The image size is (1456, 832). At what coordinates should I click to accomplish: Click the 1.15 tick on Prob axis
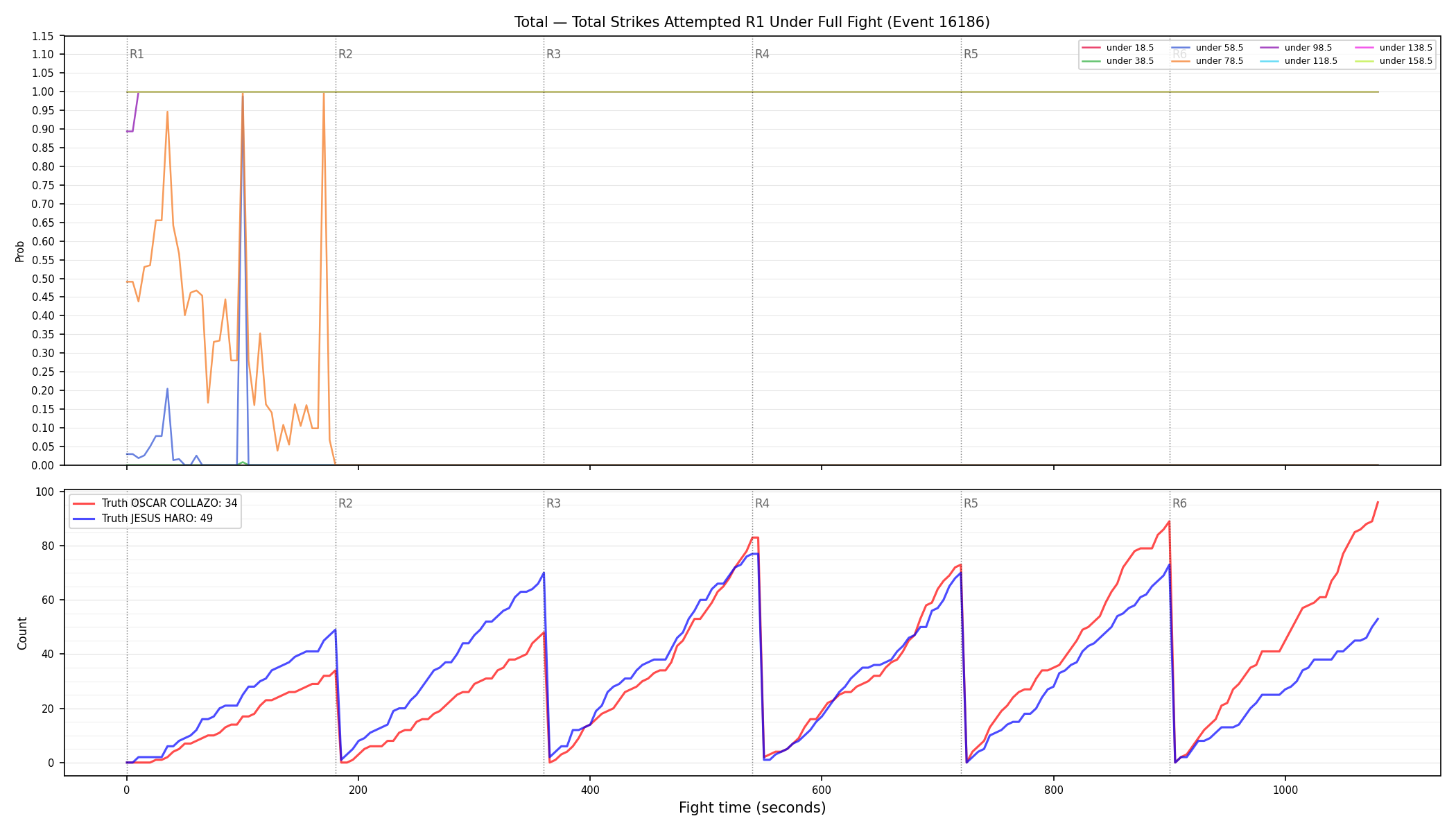click(43, 36)
